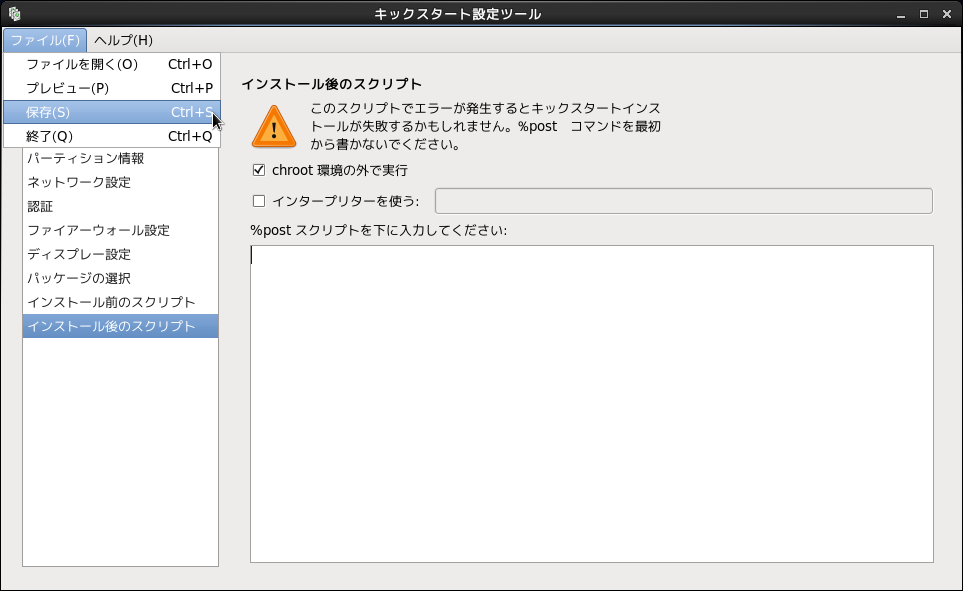Go to 認証 settings in sidebar
The width and height of the screenshot is (963, 591).
pos(40,206)
